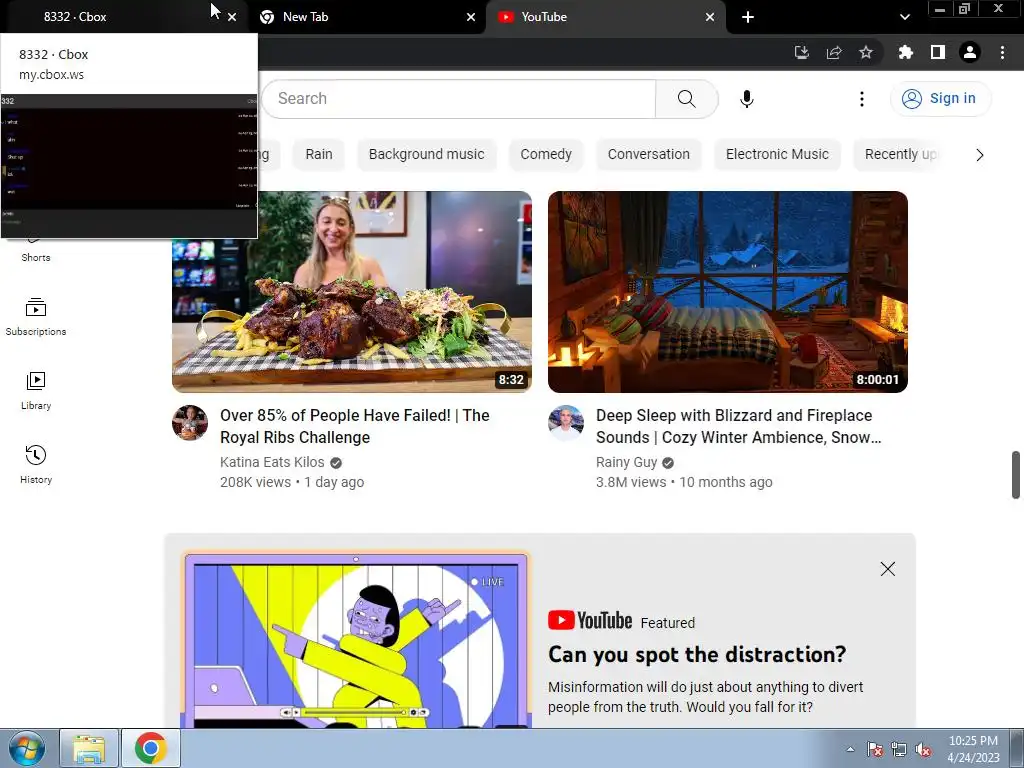Close the YouTube tab
This screenshot has width=1024, height=768.
pos(710,17)
